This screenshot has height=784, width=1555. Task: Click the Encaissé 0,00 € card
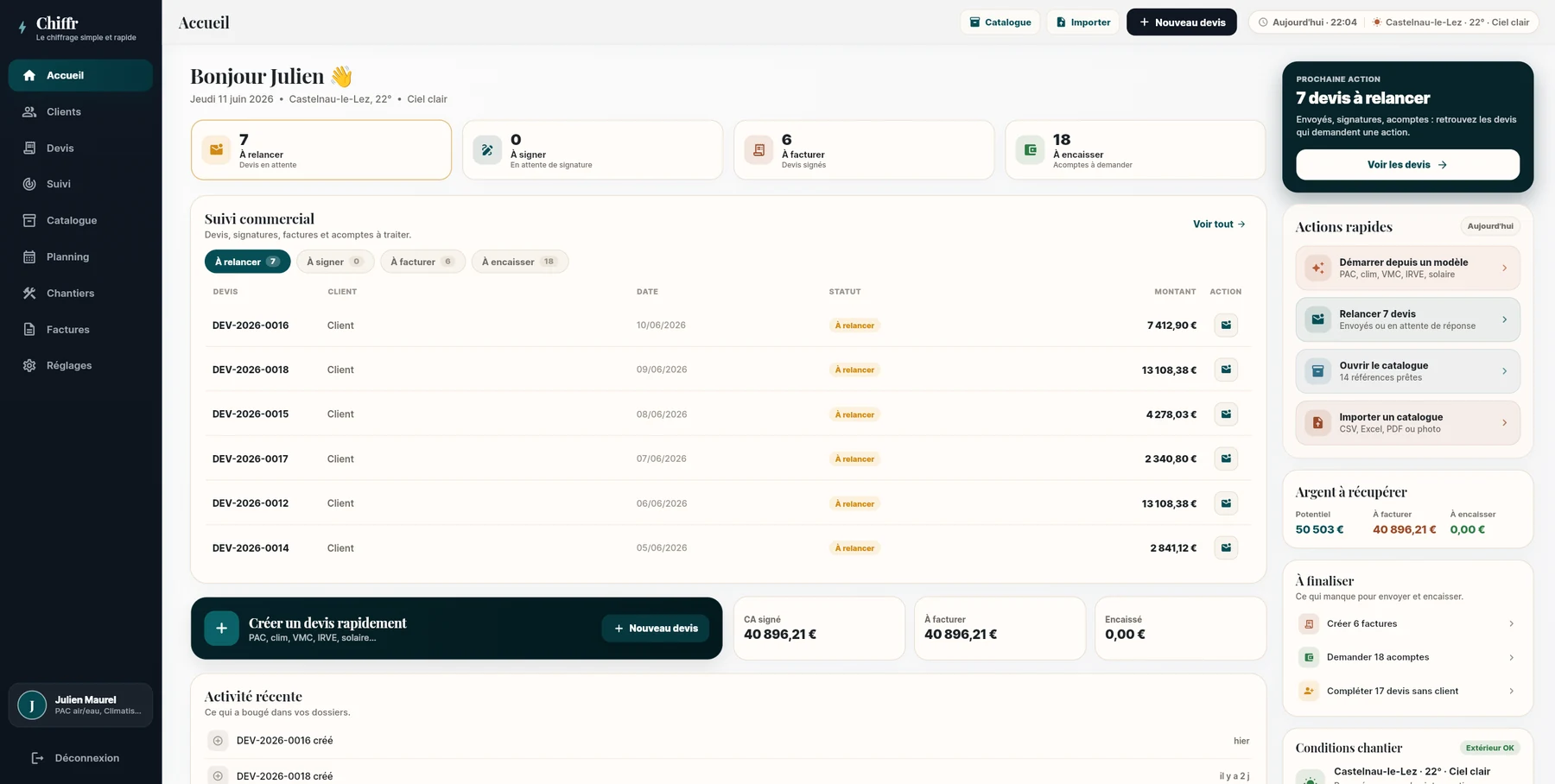[1180, 629]
